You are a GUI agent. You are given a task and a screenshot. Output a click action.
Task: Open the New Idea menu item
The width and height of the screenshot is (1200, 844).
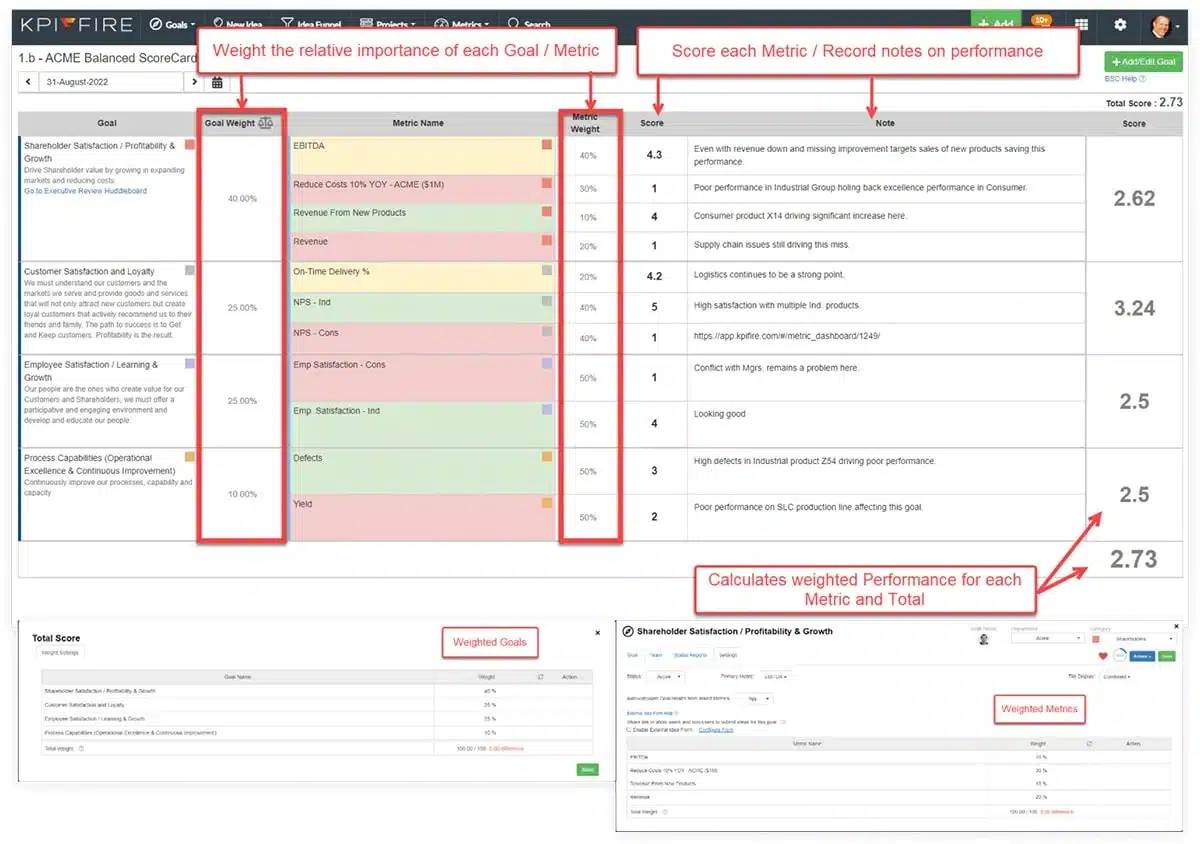(236, 24)
